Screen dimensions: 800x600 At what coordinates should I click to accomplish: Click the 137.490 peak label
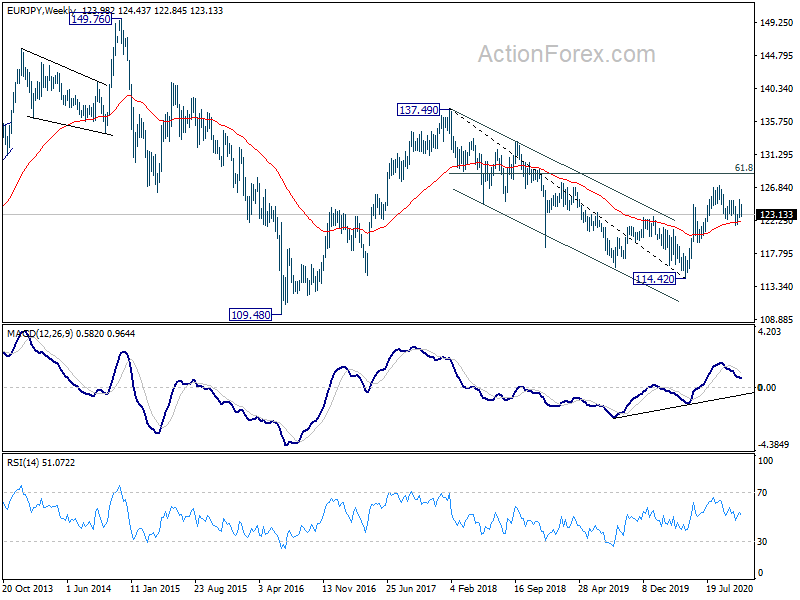(x=418, y=110)
